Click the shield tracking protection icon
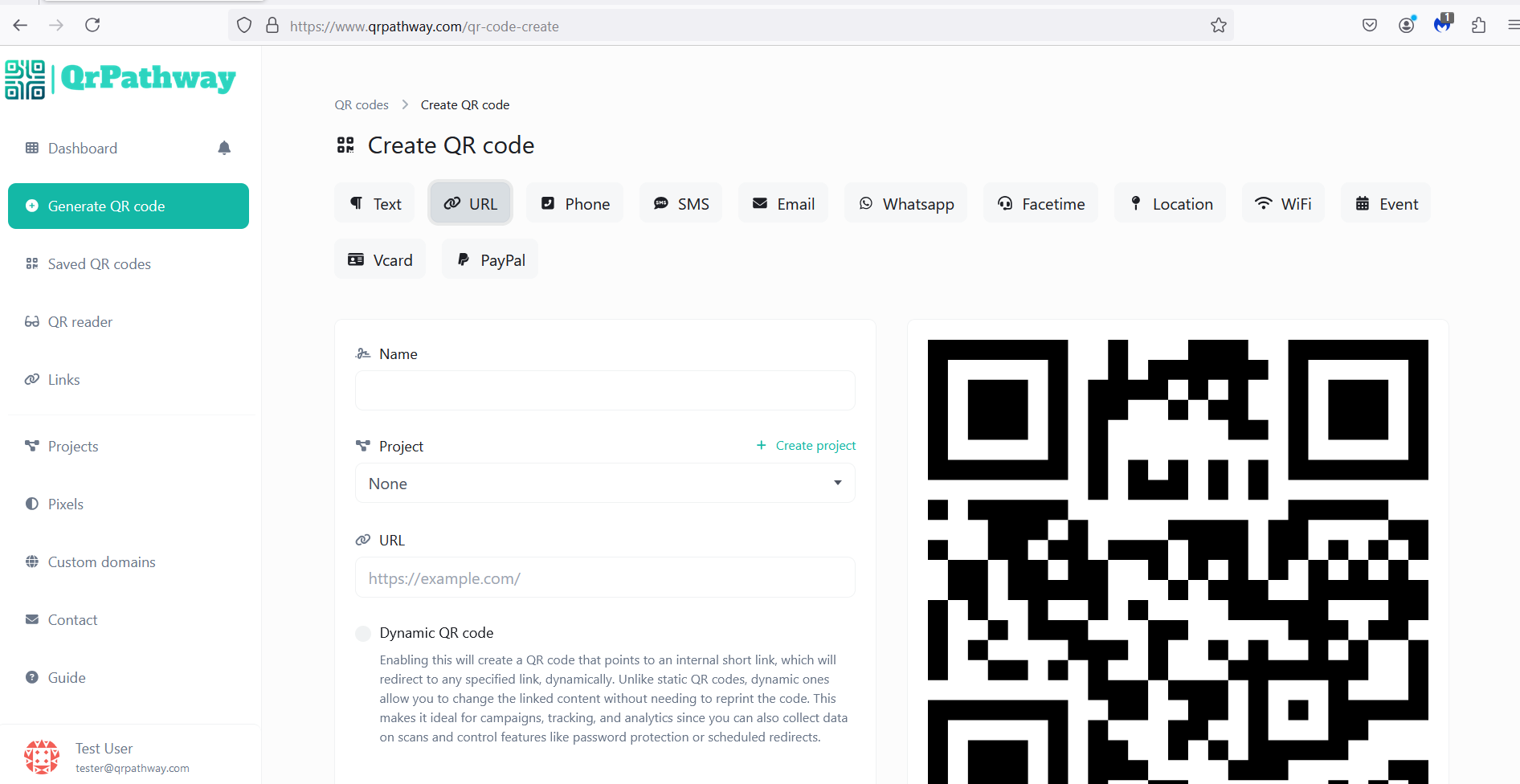Viewport: 1520px width, 784px height. point(244,26)
